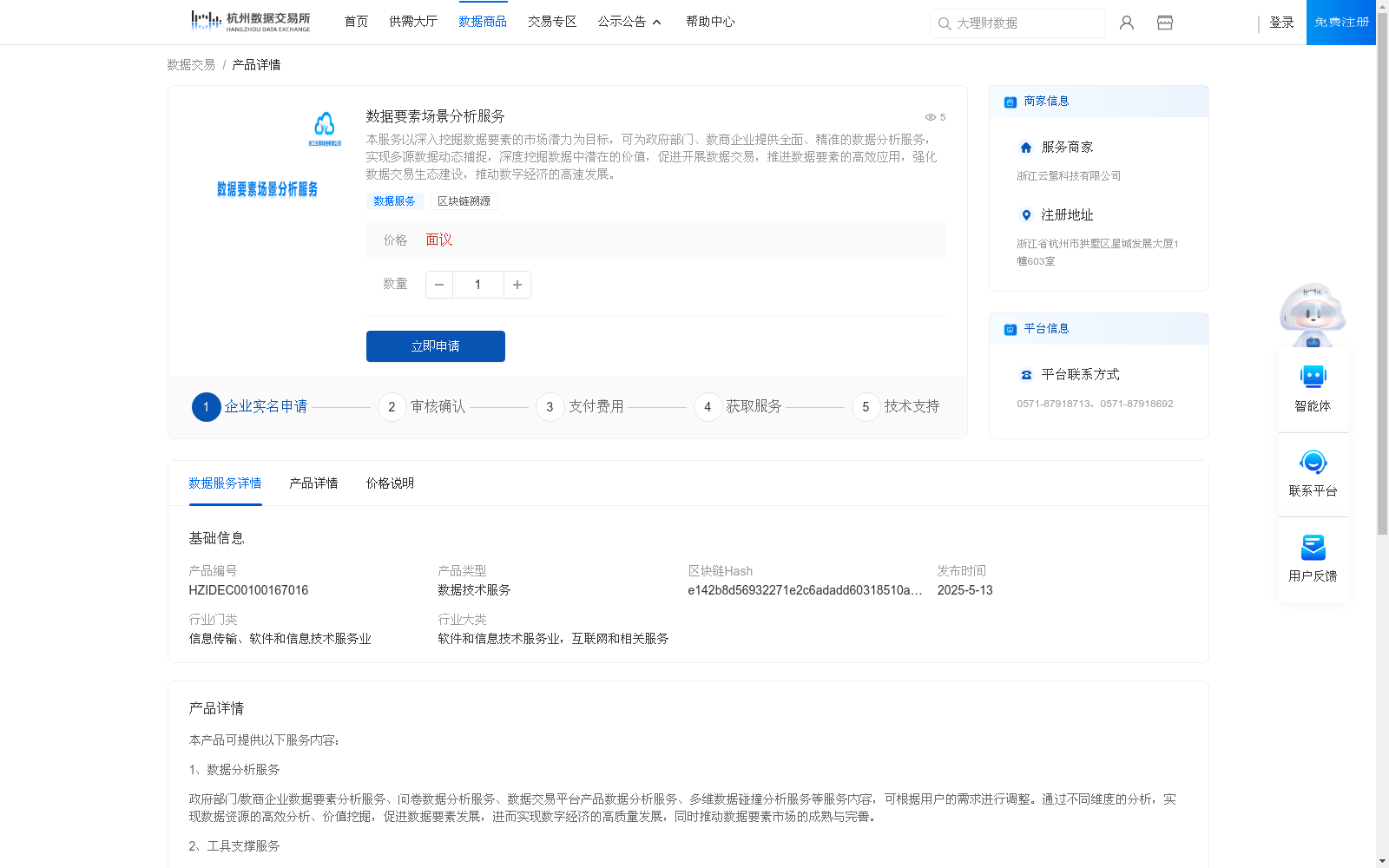The image size is (1389, 868).
Task: Click the 数据服务 tag
Action: click(x=394, y=201)
